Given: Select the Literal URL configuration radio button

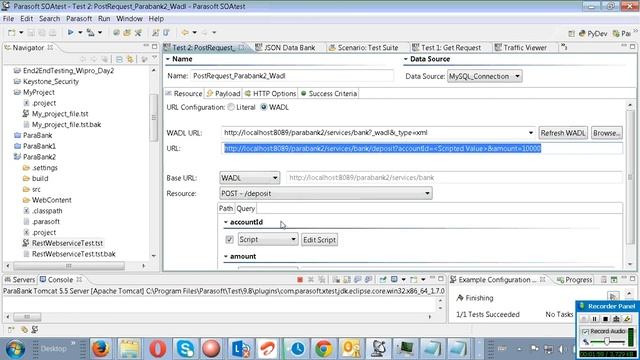Looking at the screenshot, I should click(231, 107).
